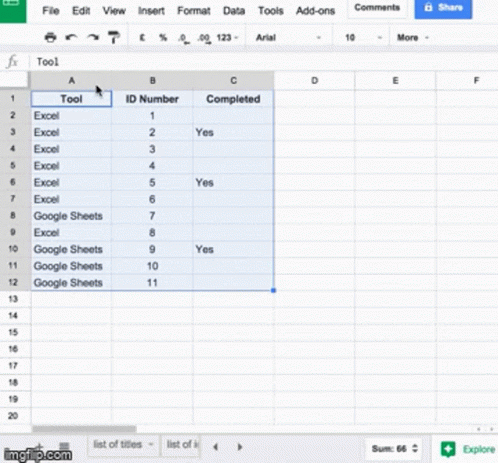498x463 pixels.
Task: Open the Tools menu
Action: point(271,11)
